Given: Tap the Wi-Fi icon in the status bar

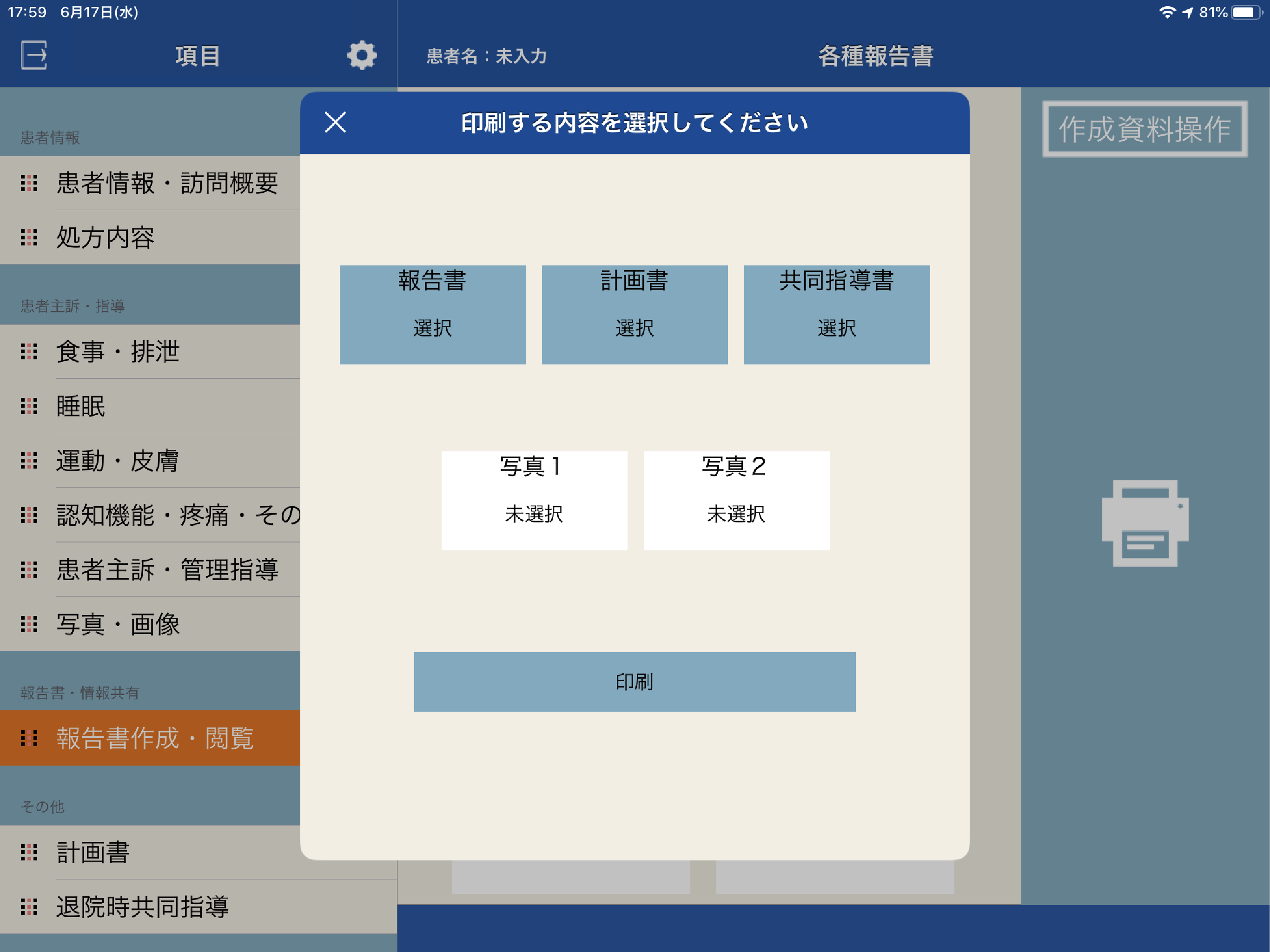Looking at the screenshot, I should tap(1167, 12).
